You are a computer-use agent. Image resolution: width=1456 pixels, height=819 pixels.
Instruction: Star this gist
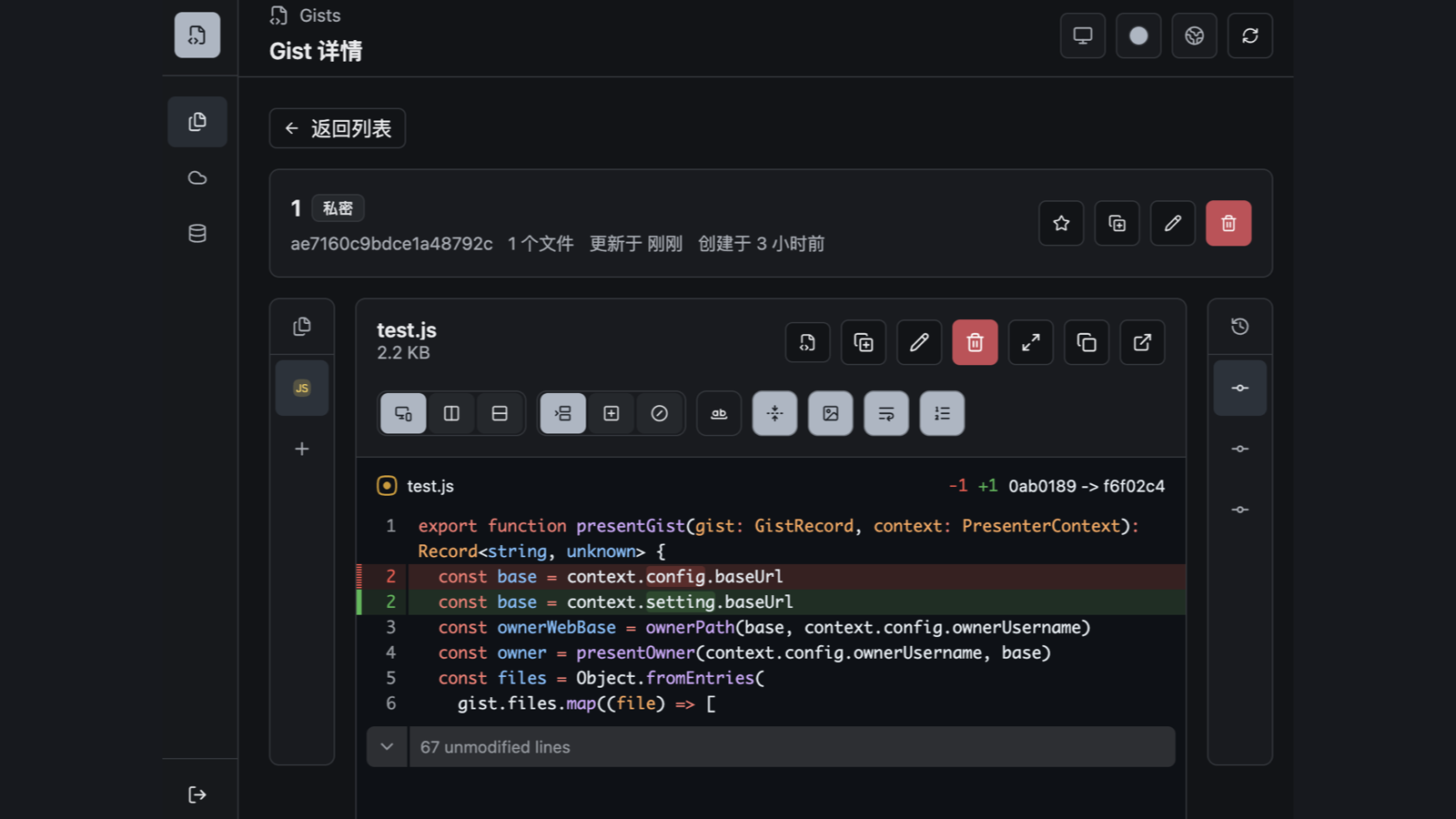point(1061,223)
